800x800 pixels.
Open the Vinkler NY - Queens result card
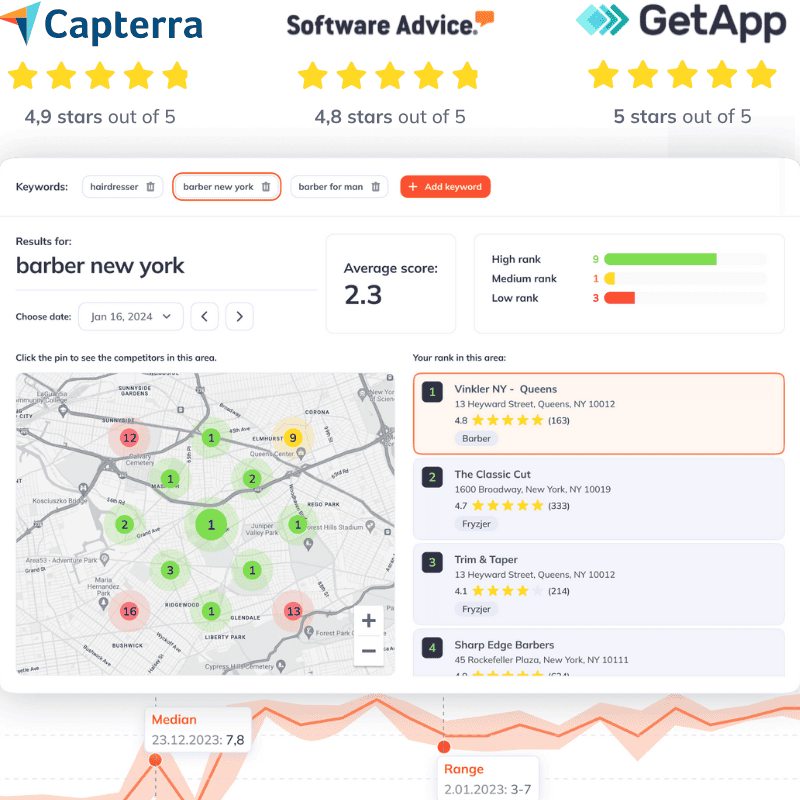598,414
